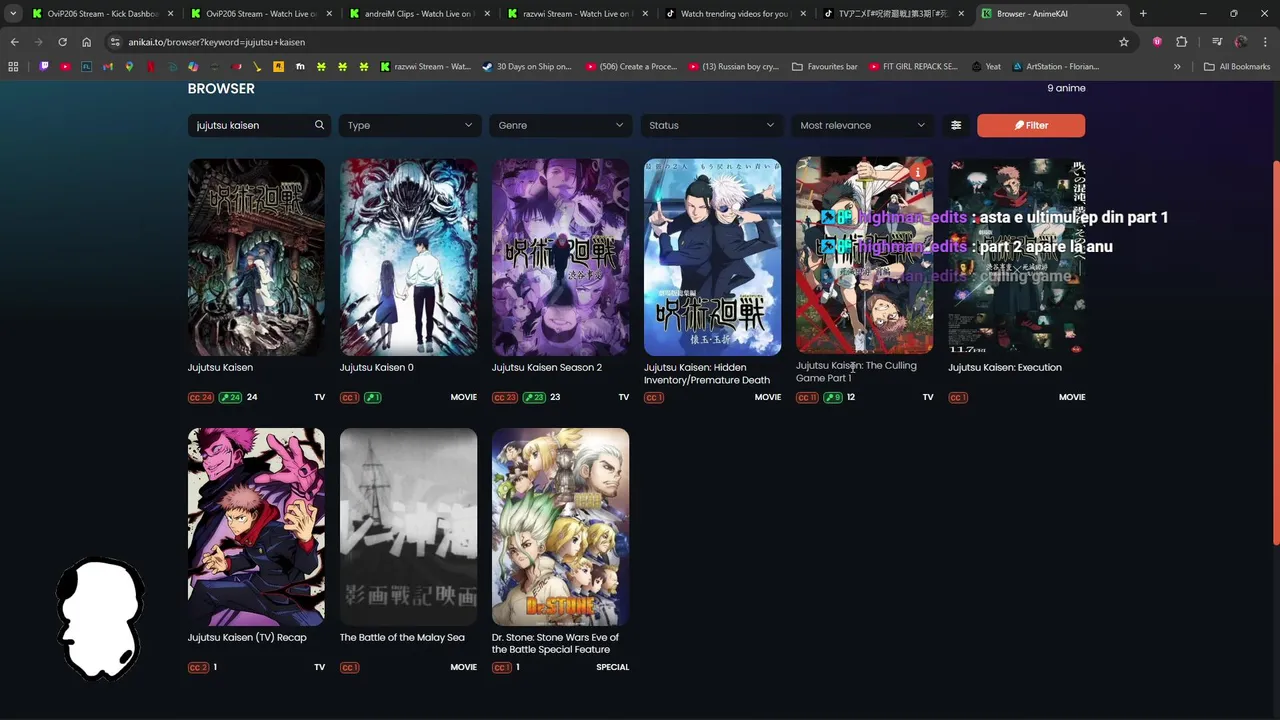This screenshot has height=720, width=1280.
Task: Open the browser home page
Action: (x=87, y=42)
